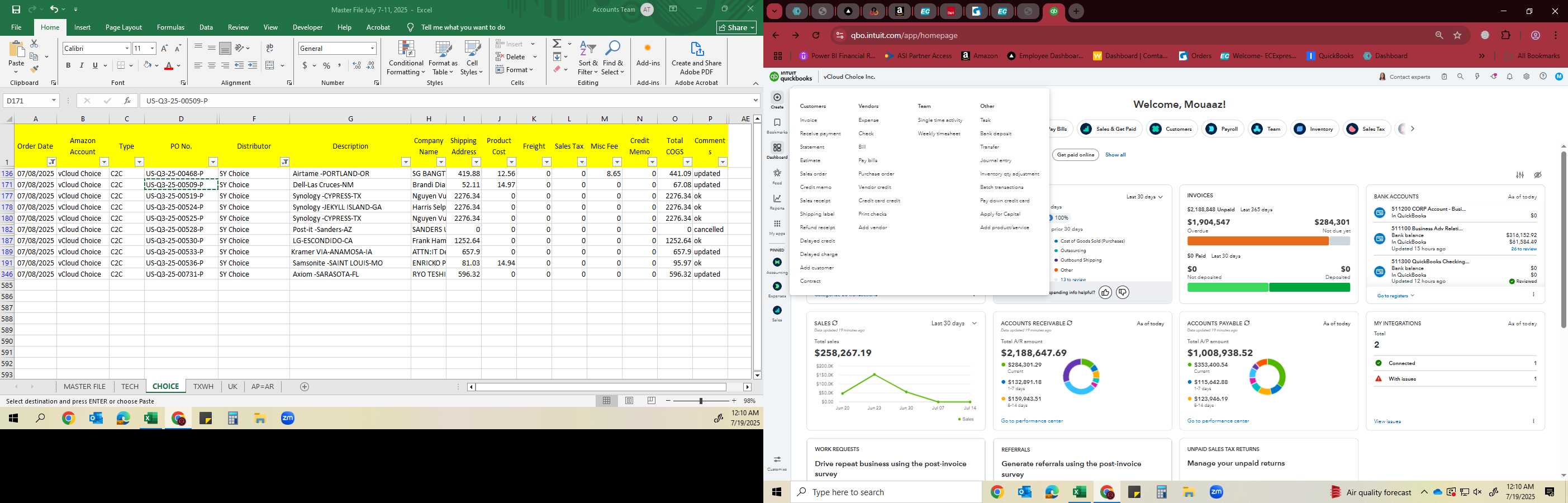Click the Contact experts button

pos(1404,77)
